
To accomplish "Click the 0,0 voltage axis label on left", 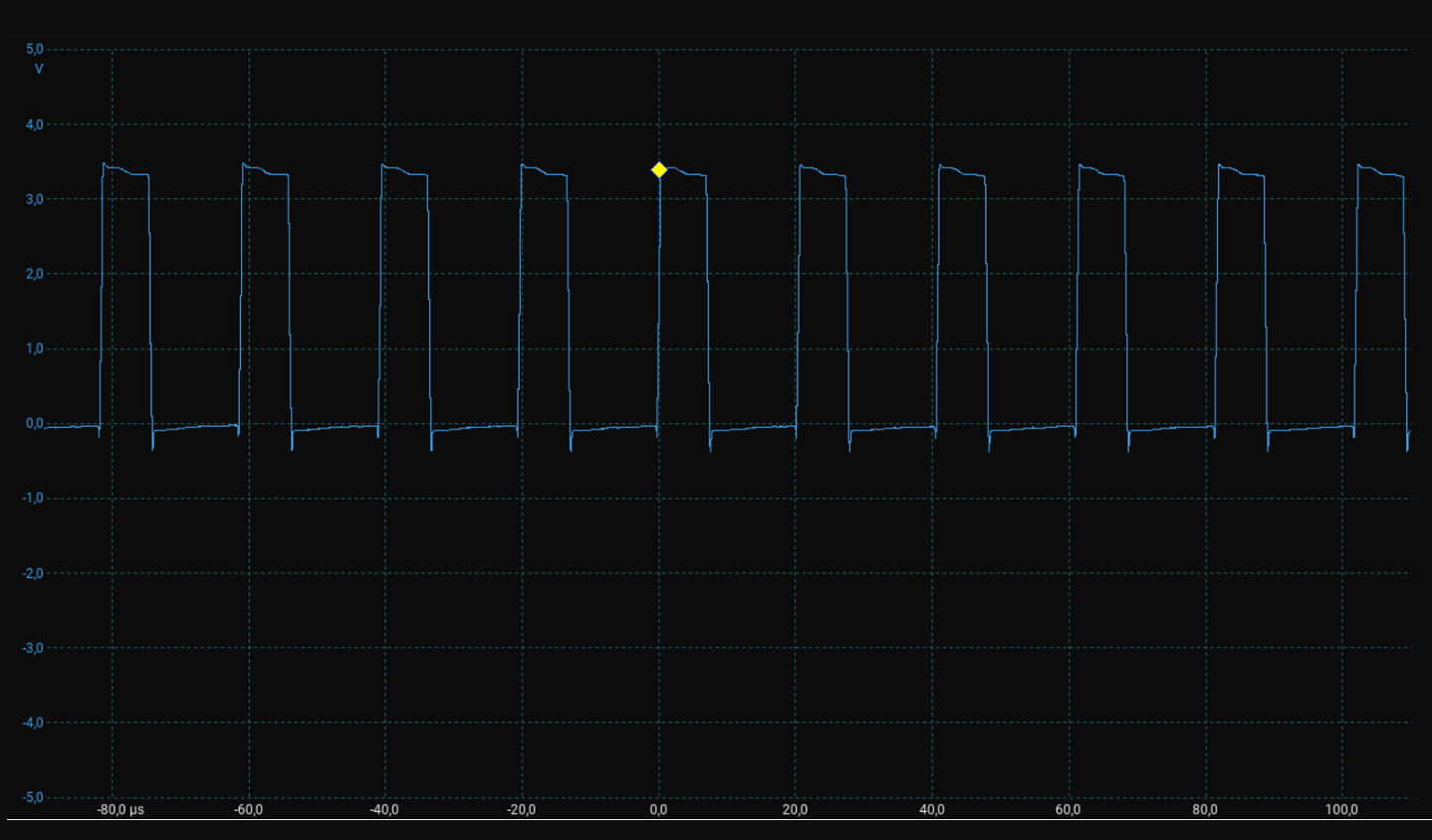I will (35, 423).
